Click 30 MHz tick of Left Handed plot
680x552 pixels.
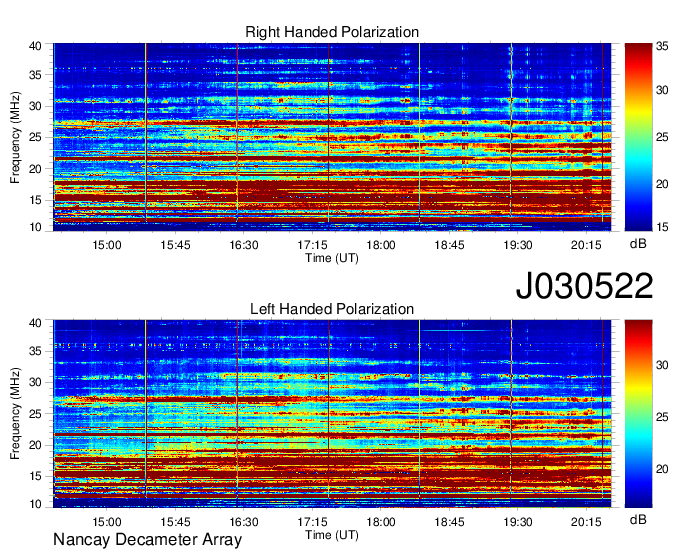click(36, 382)
